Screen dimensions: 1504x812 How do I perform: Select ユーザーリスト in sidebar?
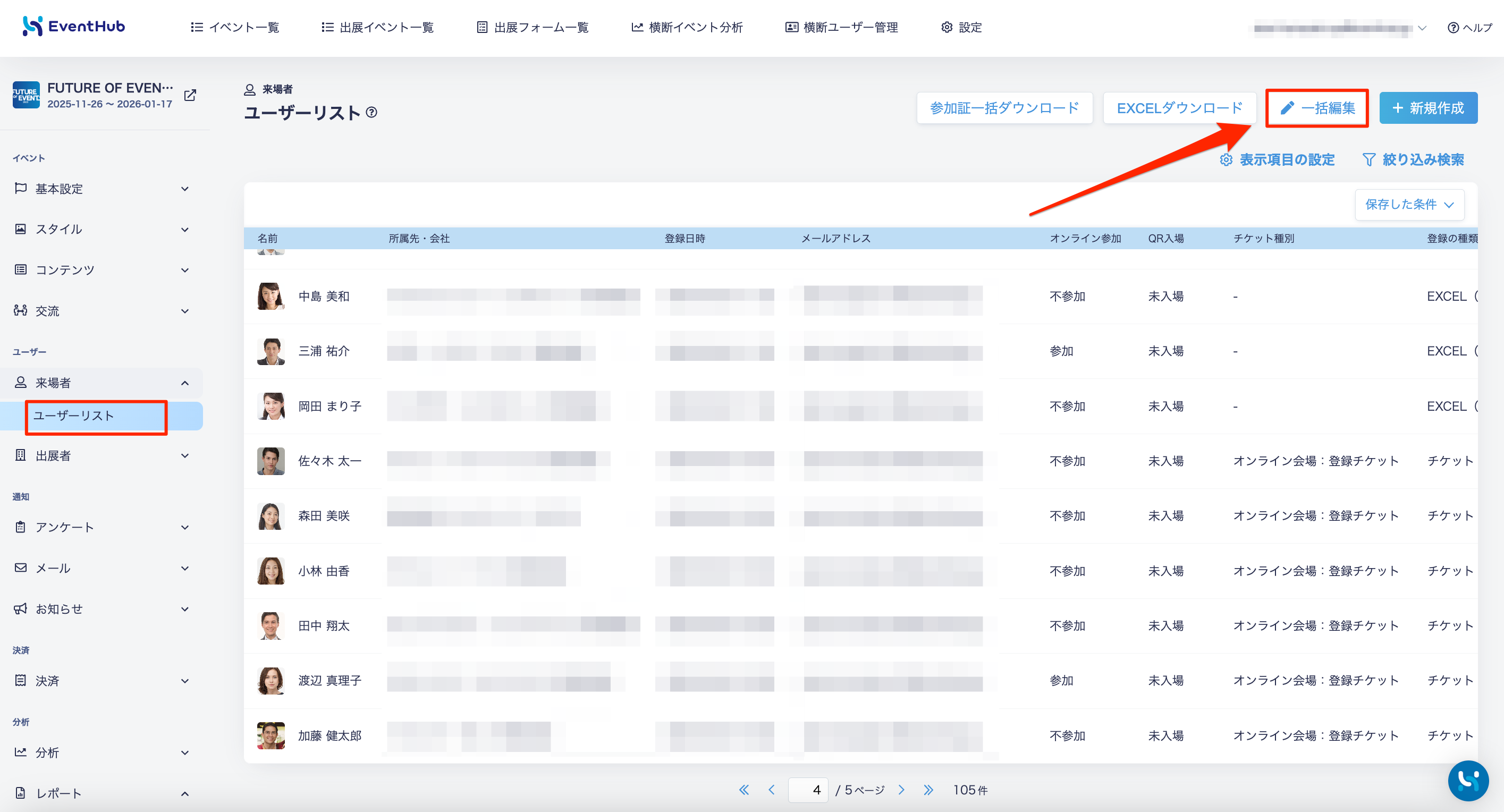(102, 416)
